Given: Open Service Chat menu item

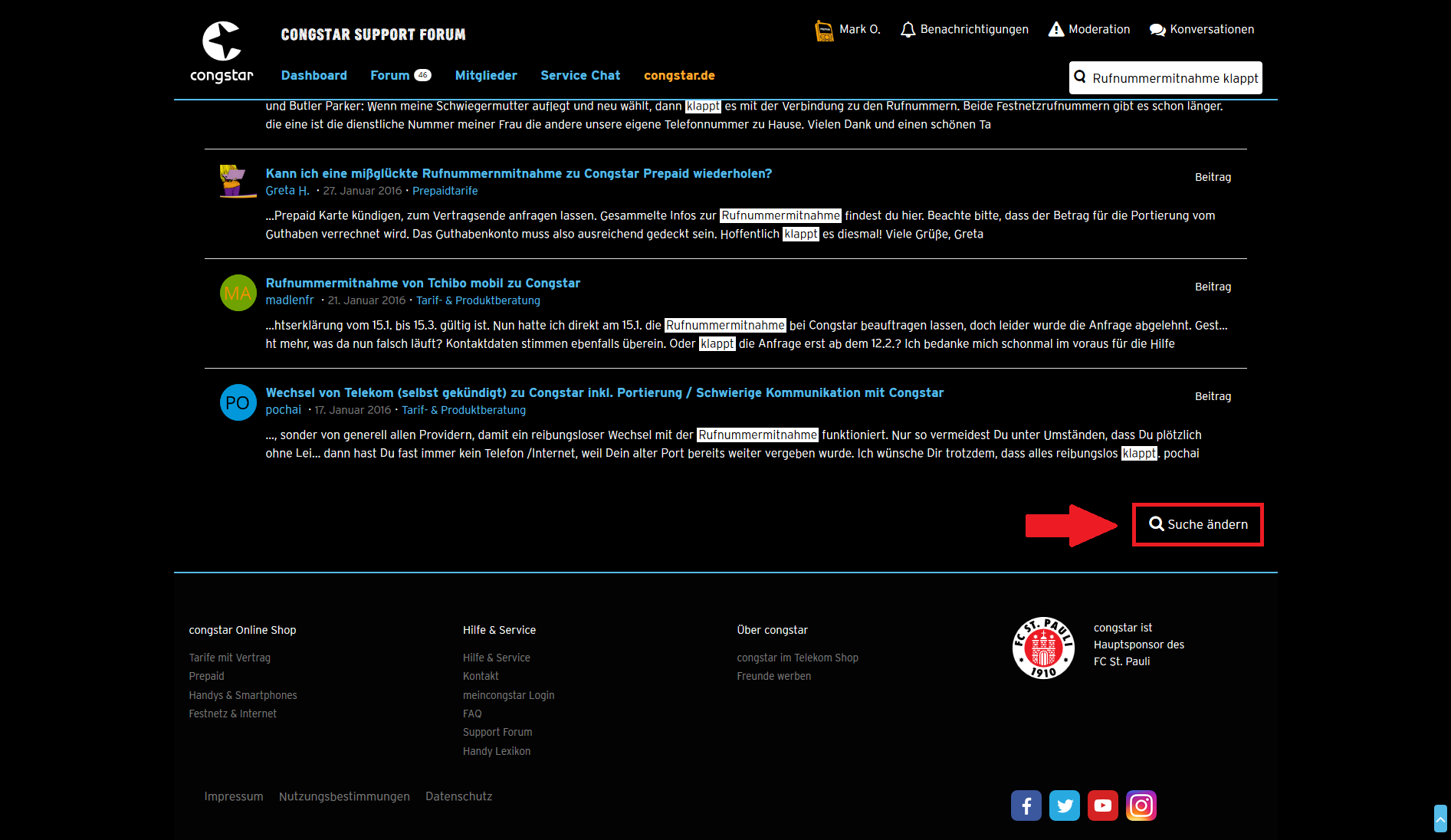Looking at the screenshot, I should click(580, 75).
